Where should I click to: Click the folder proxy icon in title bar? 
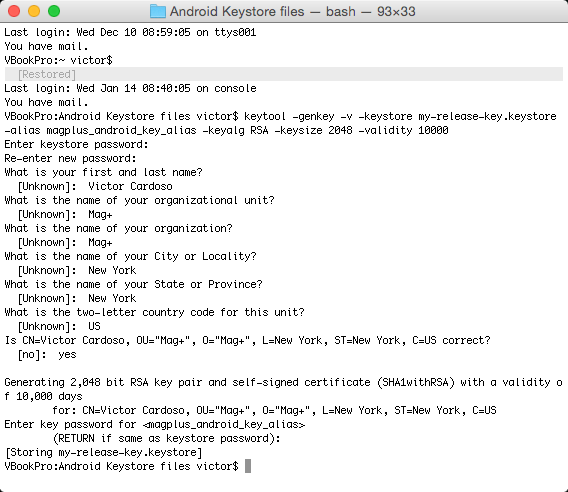coord(158,12)
